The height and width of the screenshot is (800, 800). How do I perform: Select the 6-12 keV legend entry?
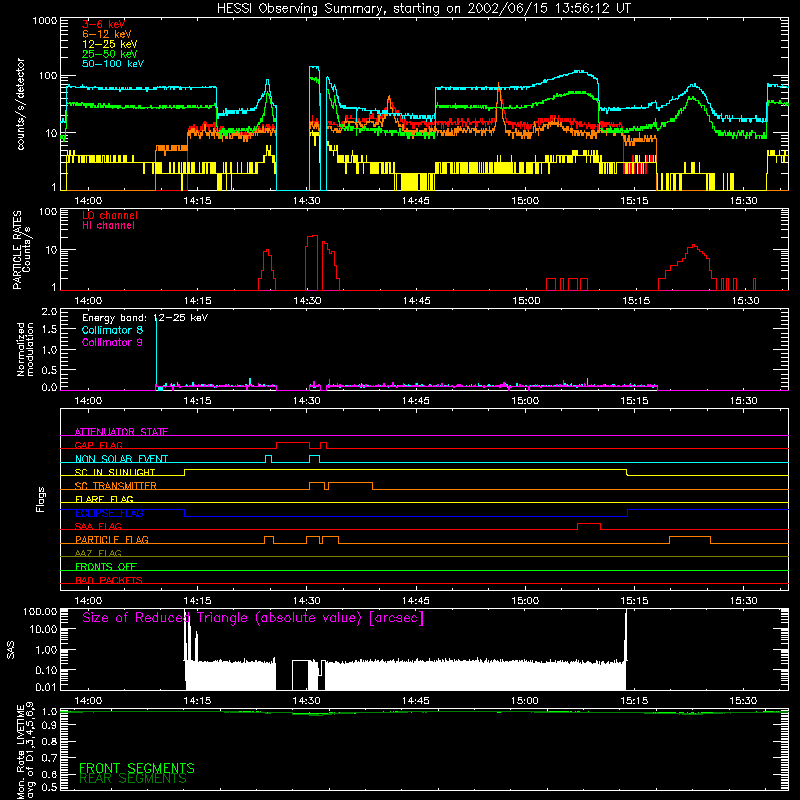point(106,34)
